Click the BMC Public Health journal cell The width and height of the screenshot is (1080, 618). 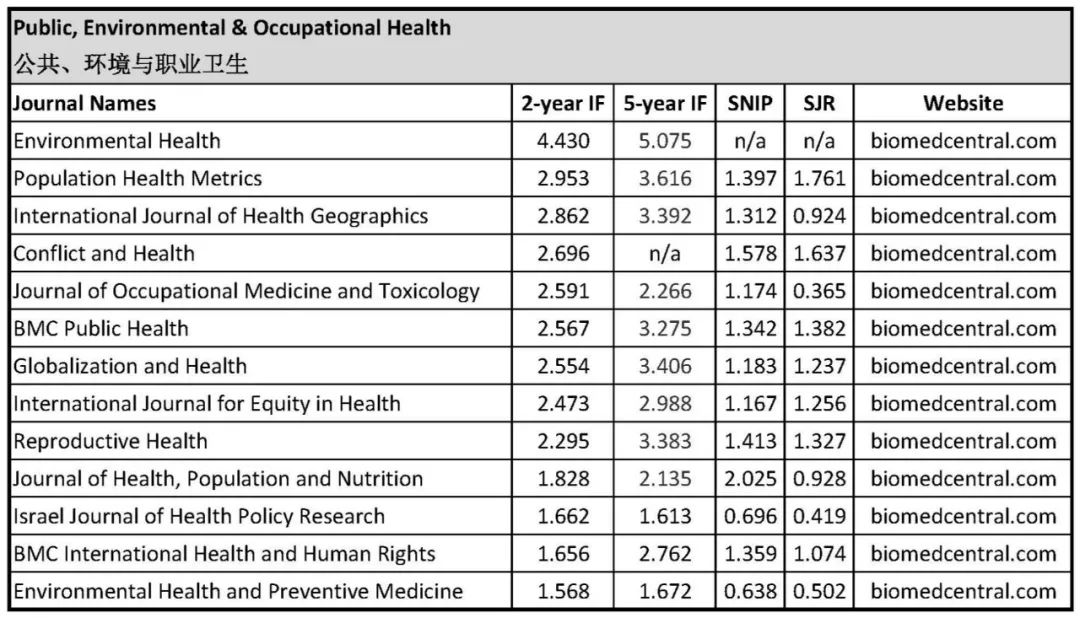[x=101, y=328]
